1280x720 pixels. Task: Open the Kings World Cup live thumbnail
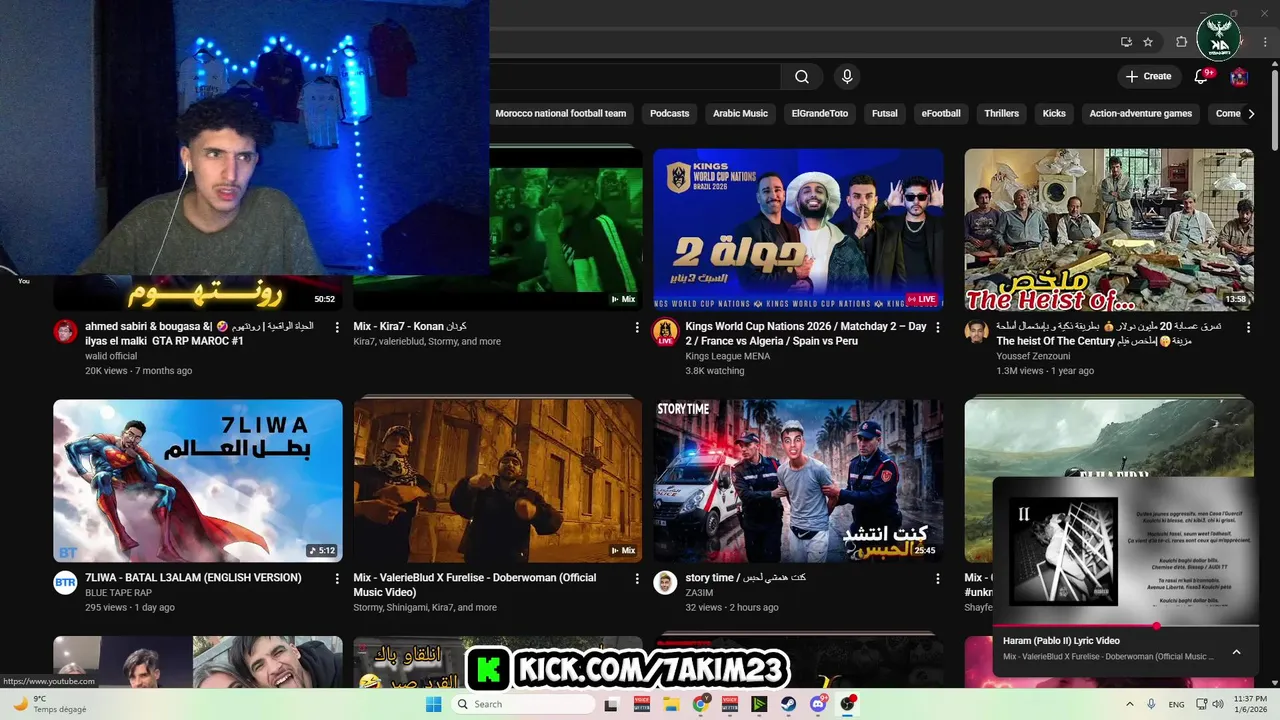(798, 230)
